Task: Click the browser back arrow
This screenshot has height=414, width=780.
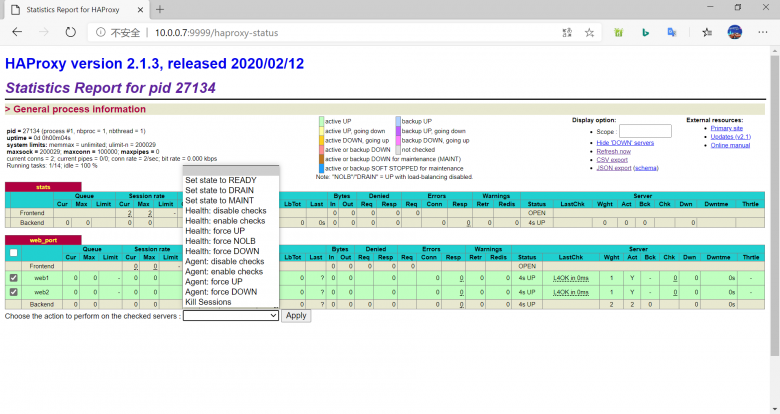Action: (x=17, y=32)
